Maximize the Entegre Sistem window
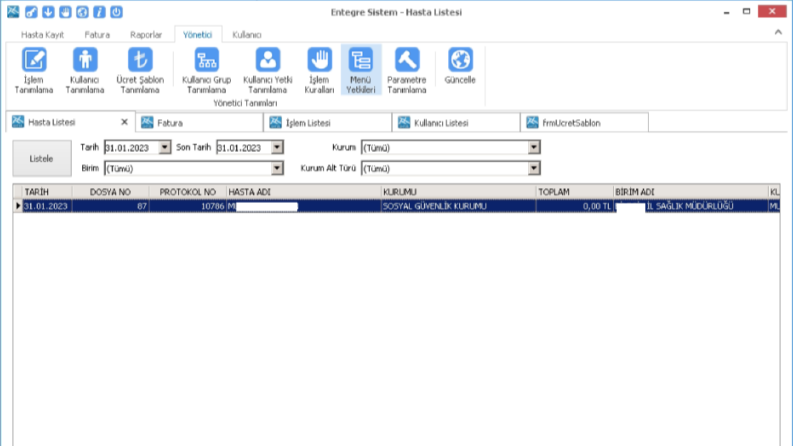Viewport: 793px width, 446px height. click(746, 11)
